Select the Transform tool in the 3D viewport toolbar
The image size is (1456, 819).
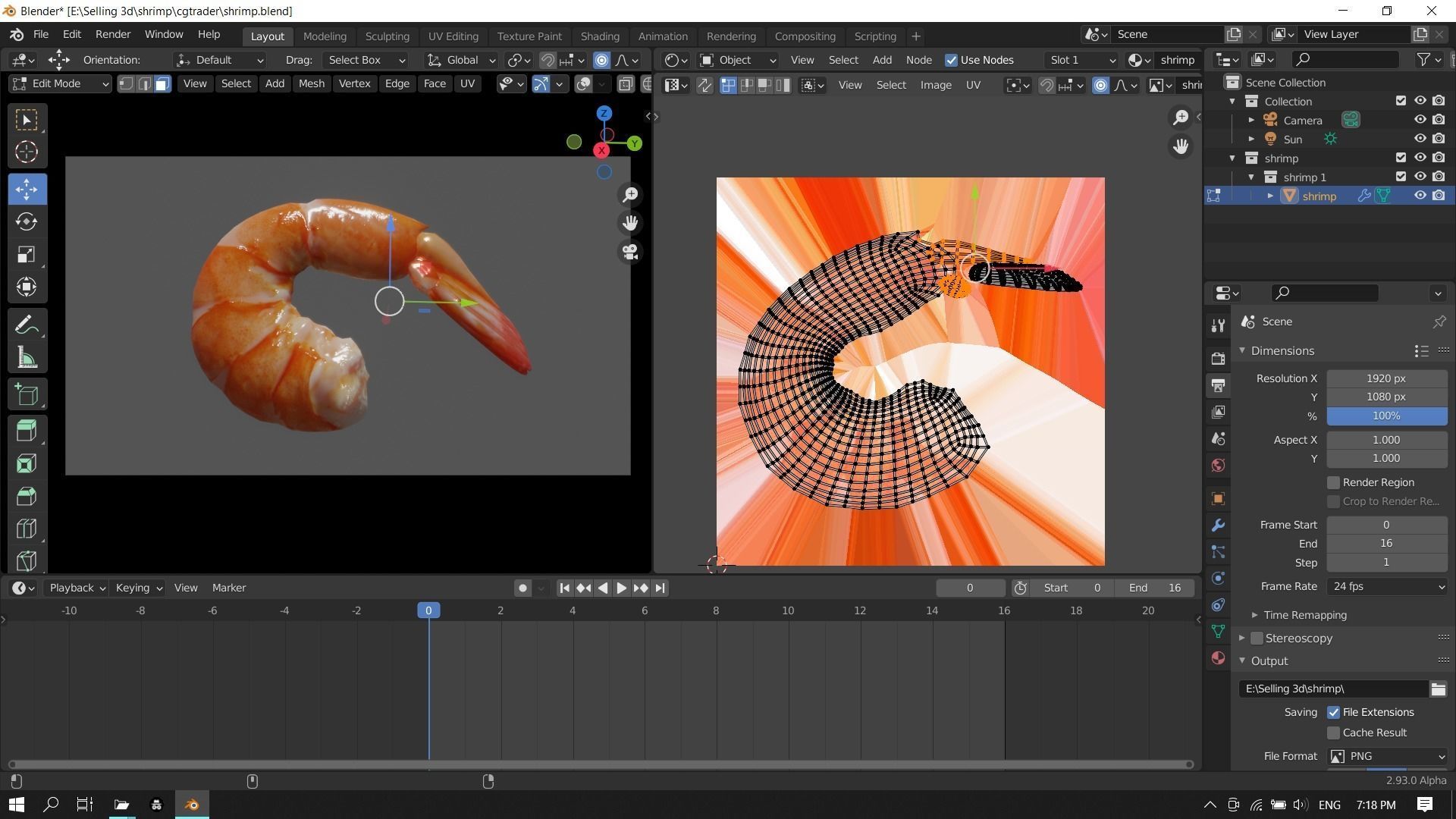pos(27,287)
